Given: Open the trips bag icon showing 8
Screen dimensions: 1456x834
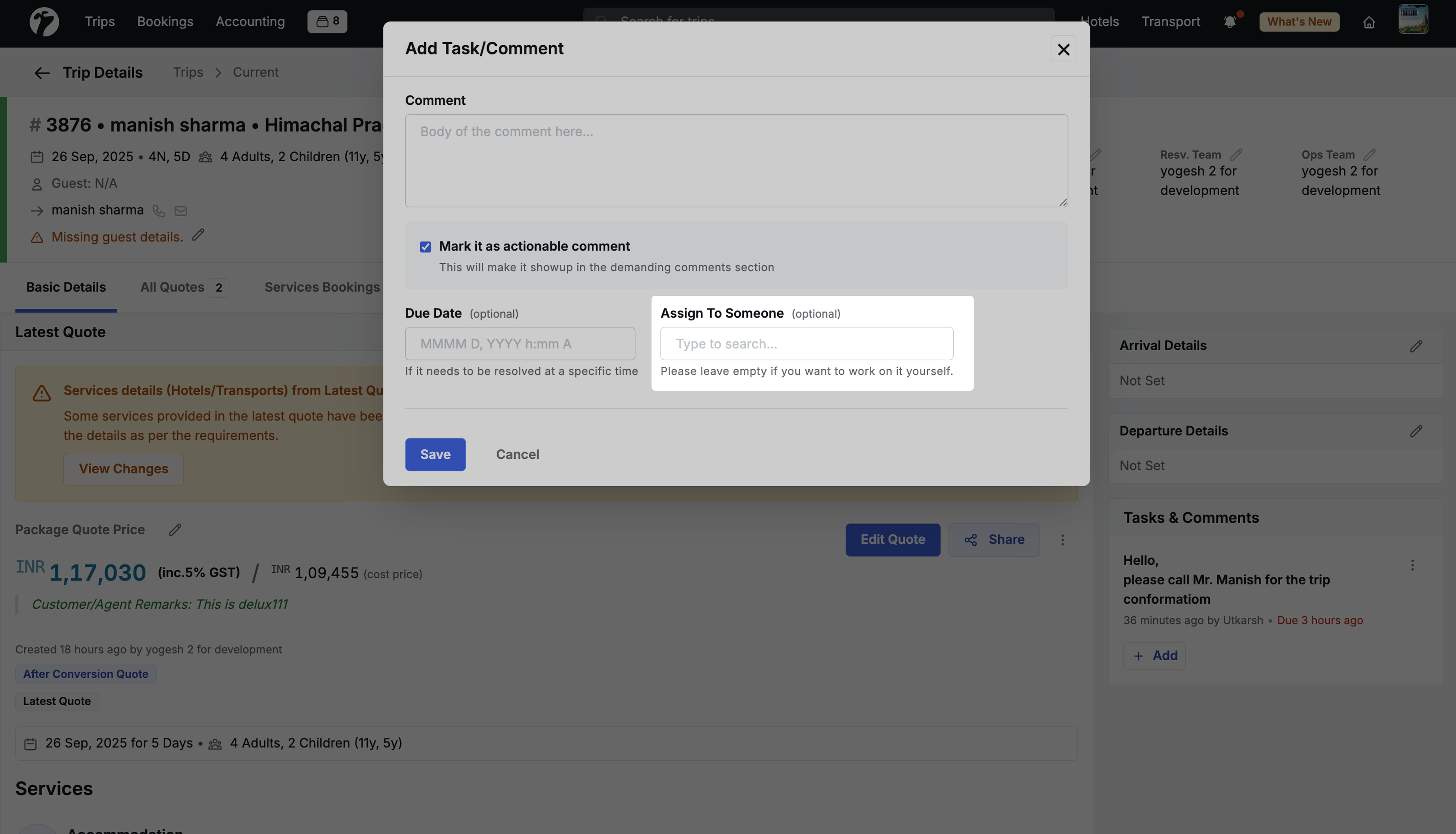Looking at the screenshot, I should pyautogui.click(x=327, y=21).
